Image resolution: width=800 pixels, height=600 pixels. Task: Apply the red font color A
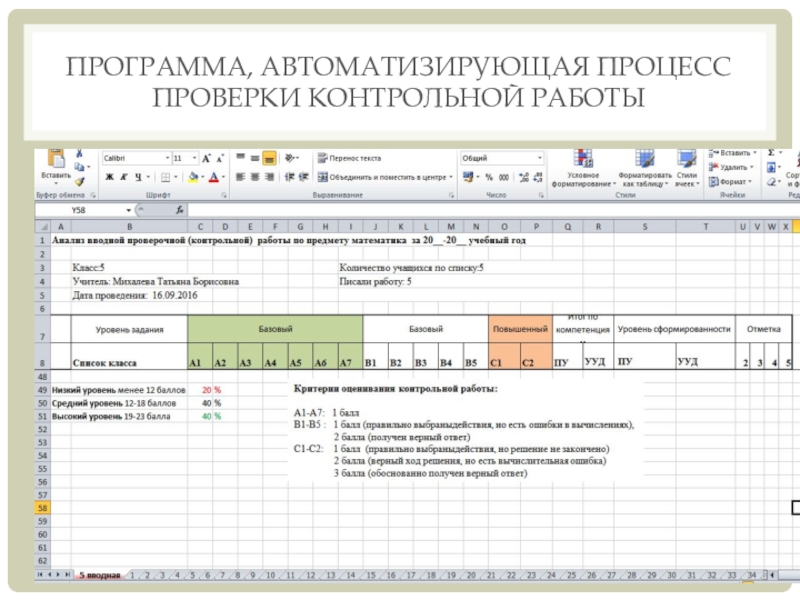coord(214,178)
